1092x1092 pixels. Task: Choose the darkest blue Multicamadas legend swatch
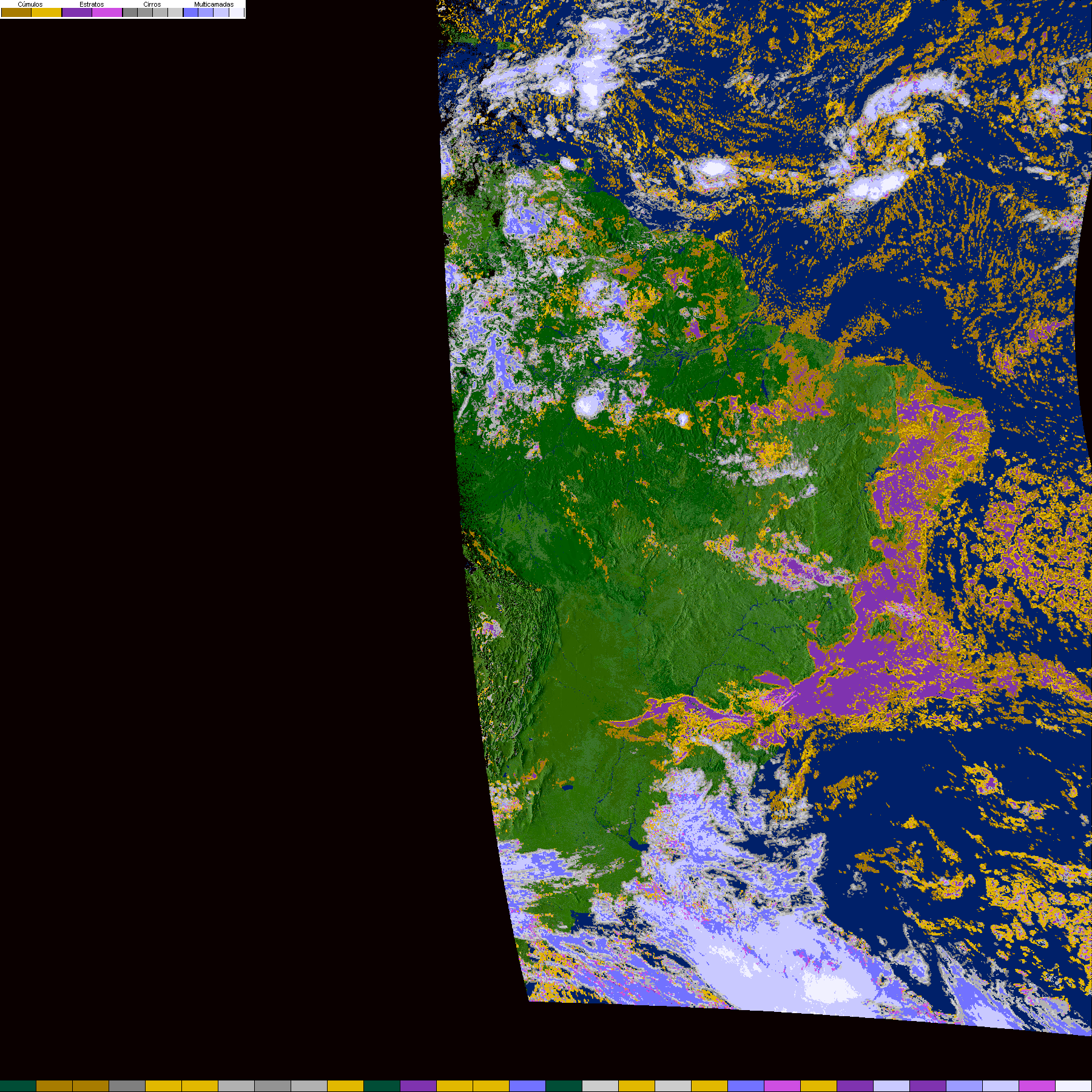coord(190,12)
